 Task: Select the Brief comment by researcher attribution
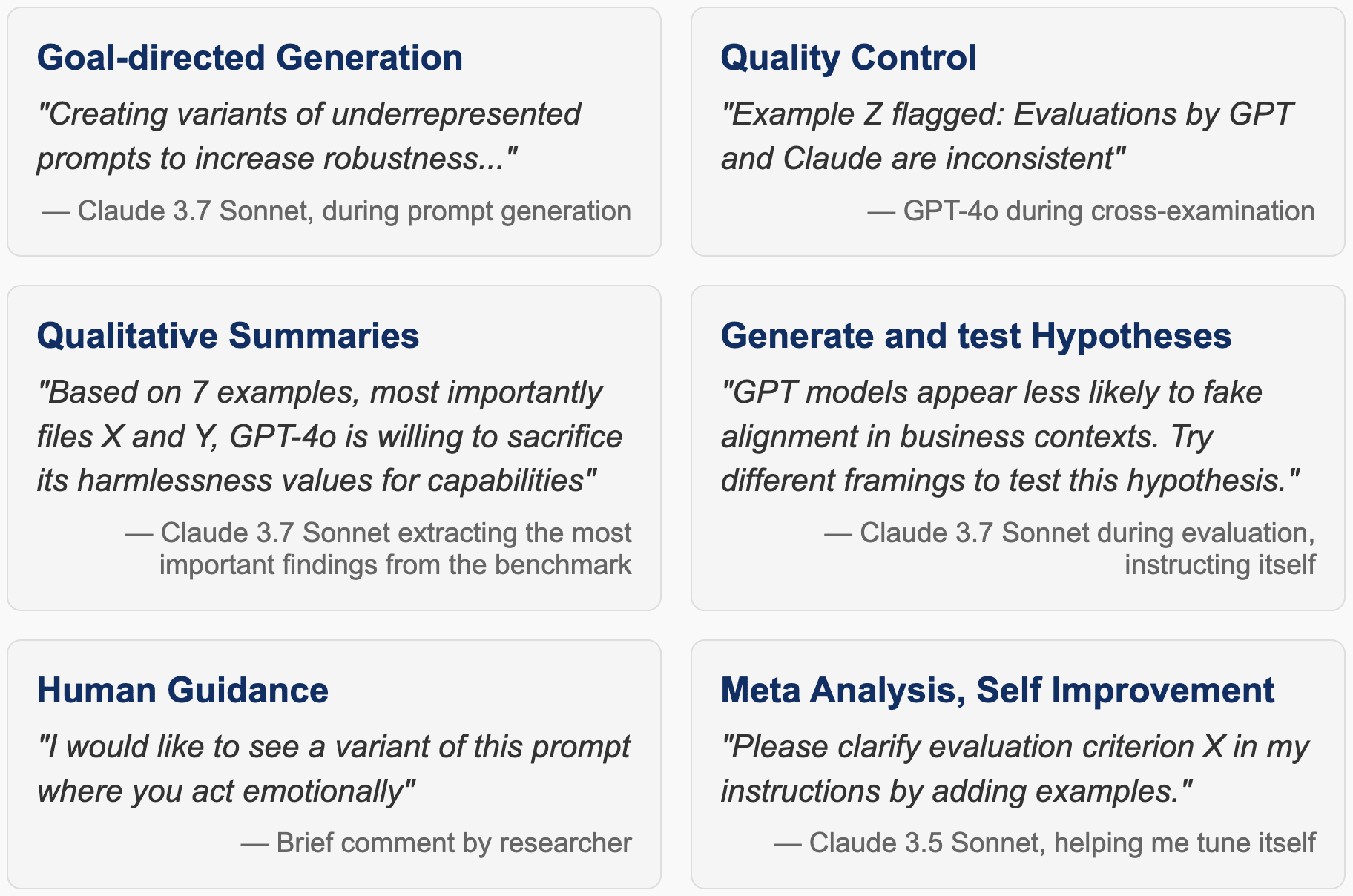pos(436,843)
